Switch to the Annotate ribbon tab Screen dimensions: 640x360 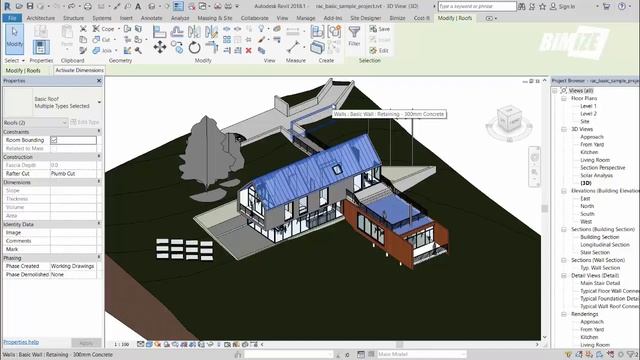(x=151, y=18)
